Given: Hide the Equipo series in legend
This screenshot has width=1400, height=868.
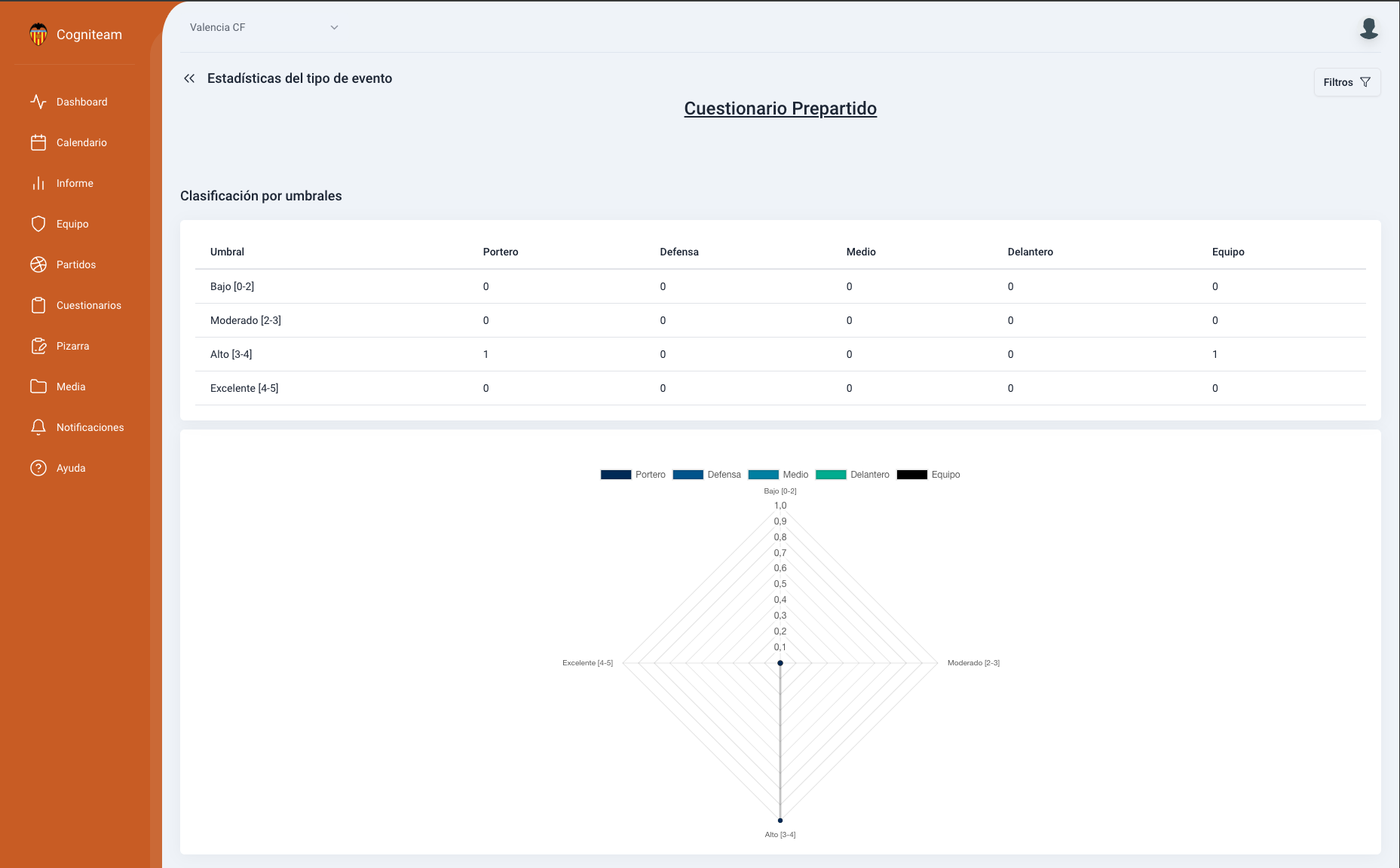Looking at the screenshot, I should (x=928, y=475).
